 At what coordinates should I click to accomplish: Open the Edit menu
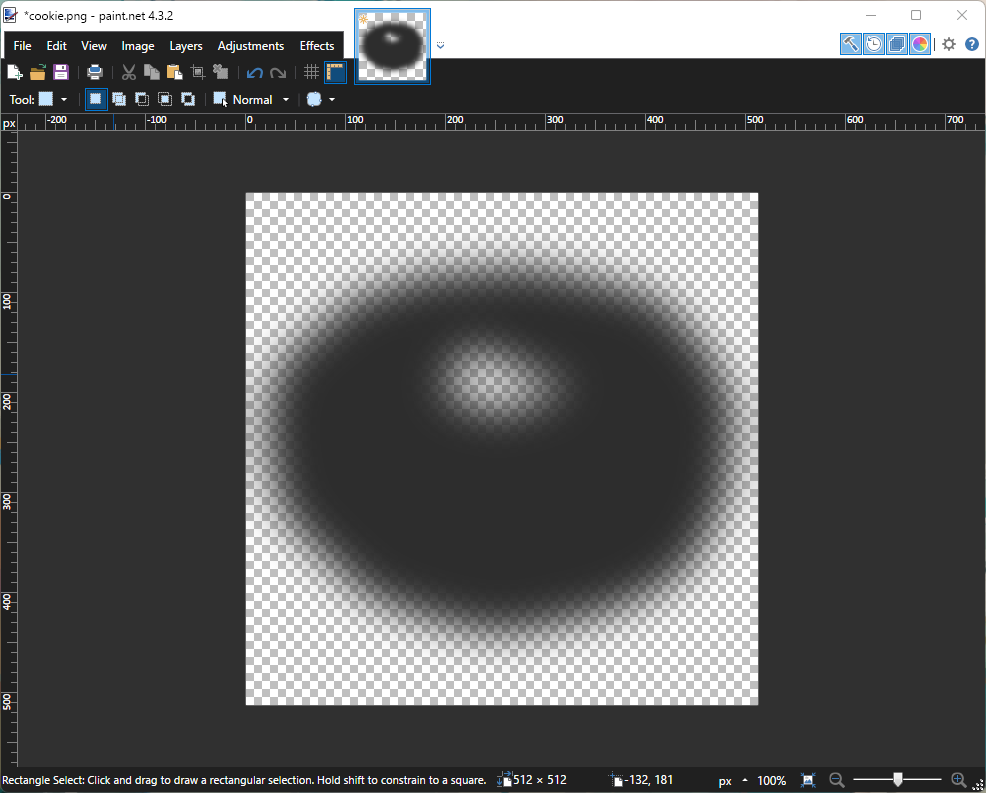[x=56, y=46]
